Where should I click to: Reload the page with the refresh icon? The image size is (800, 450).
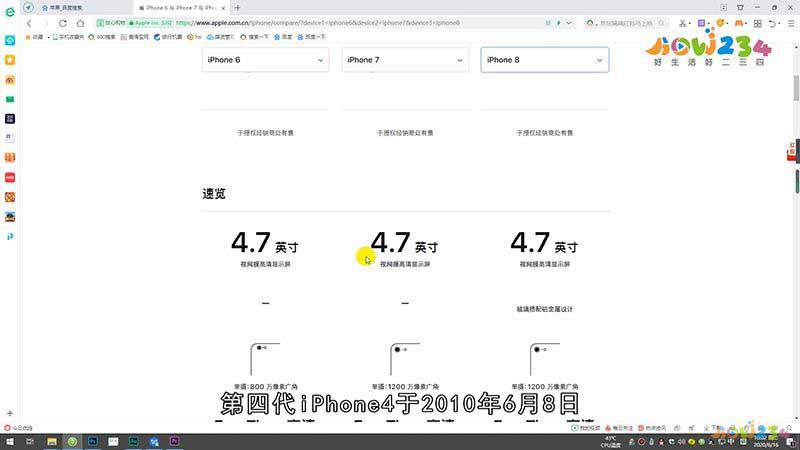62,23
